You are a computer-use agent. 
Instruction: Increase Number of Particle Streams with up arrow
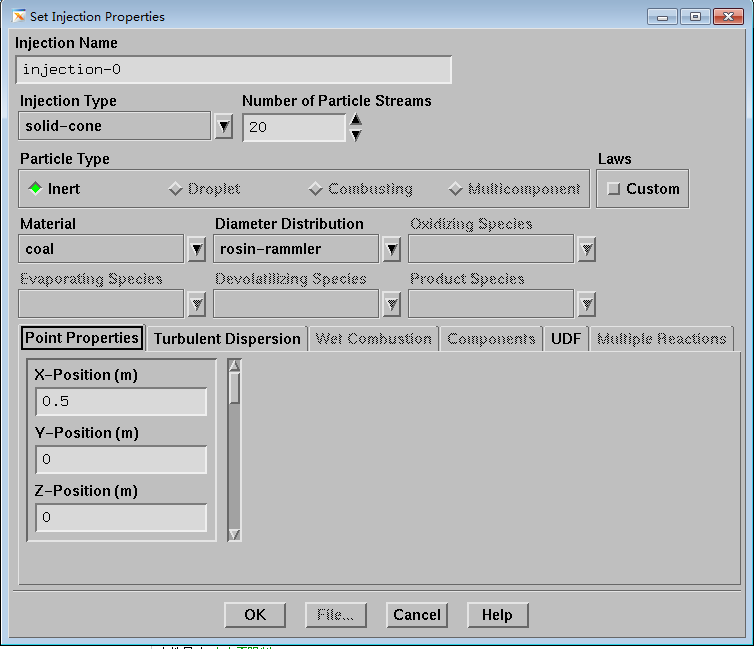click(x=356, y=120)
